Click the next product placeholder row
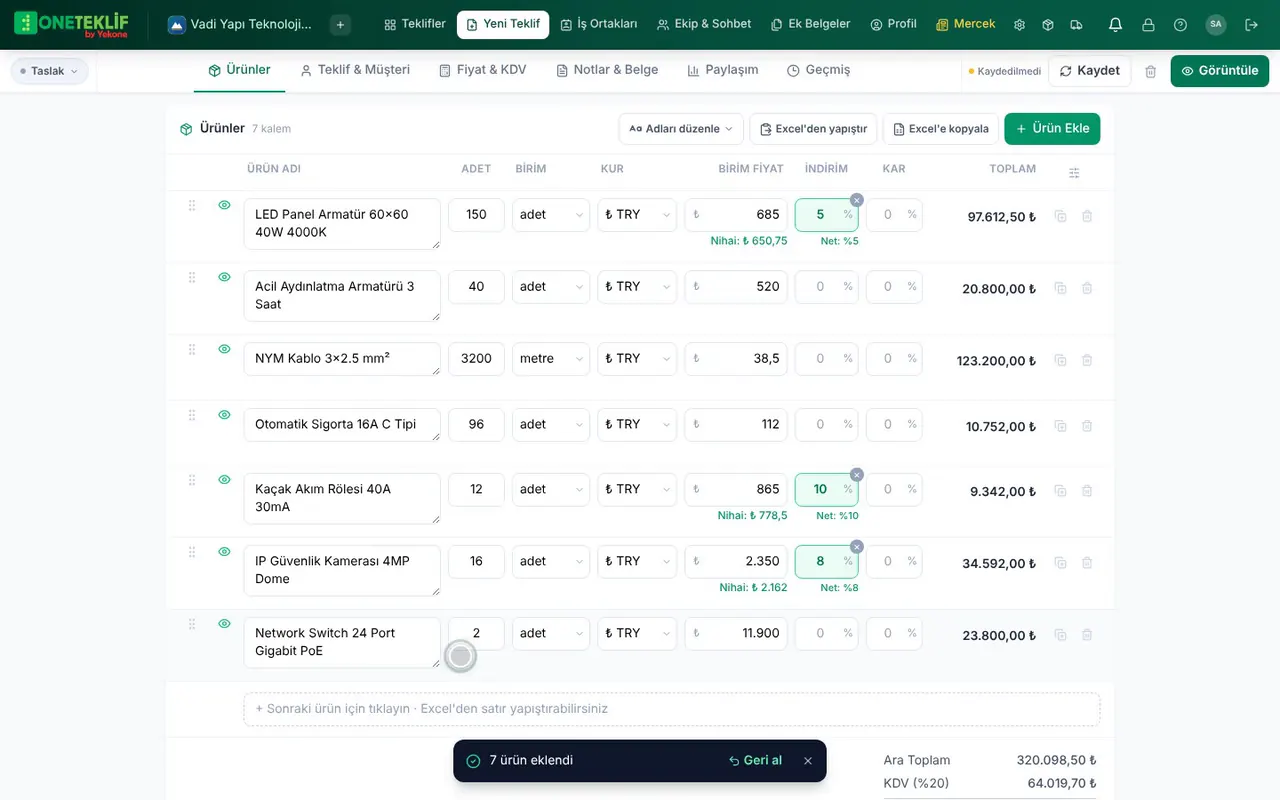This screenshot has height=800, width=1280. point(672,709)
